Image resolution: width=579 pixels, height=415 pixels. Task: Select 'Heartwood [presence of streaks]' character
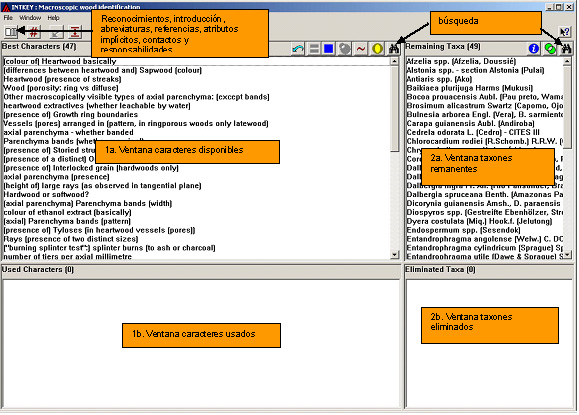[62, 79]
